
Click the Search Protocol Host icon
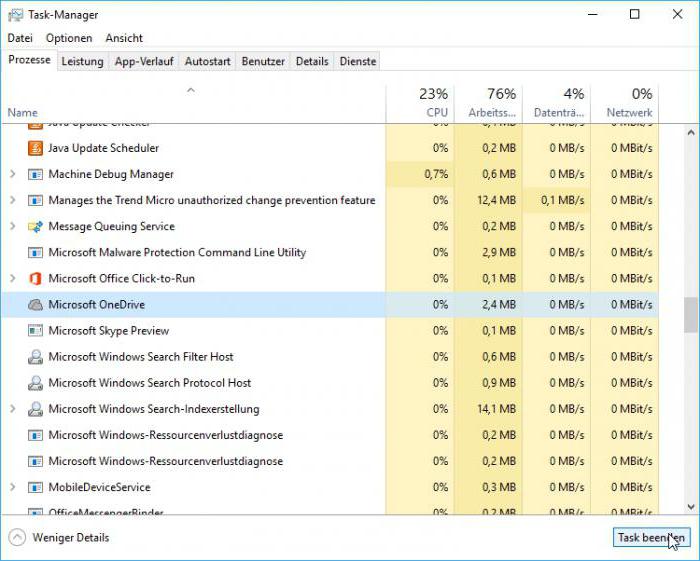point(35,383)
